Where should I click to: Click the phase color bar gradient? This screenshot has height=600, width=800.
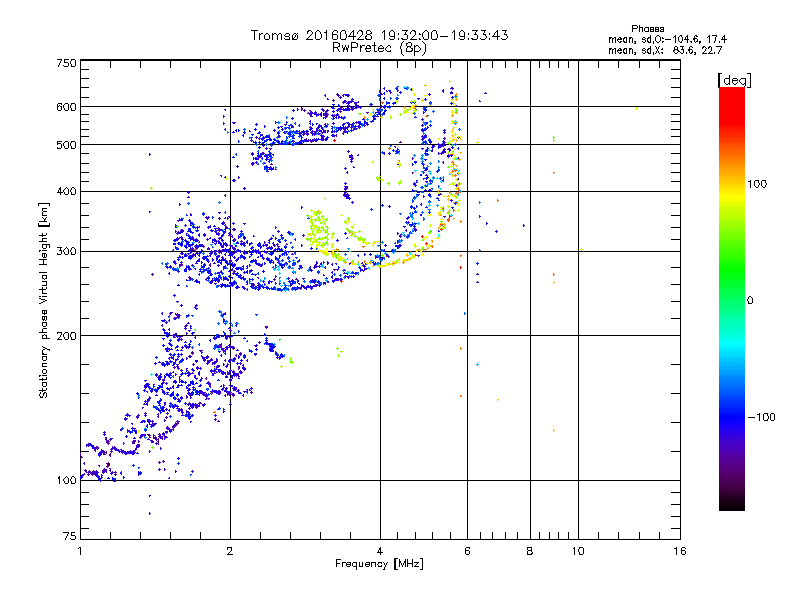pos(732,299)
